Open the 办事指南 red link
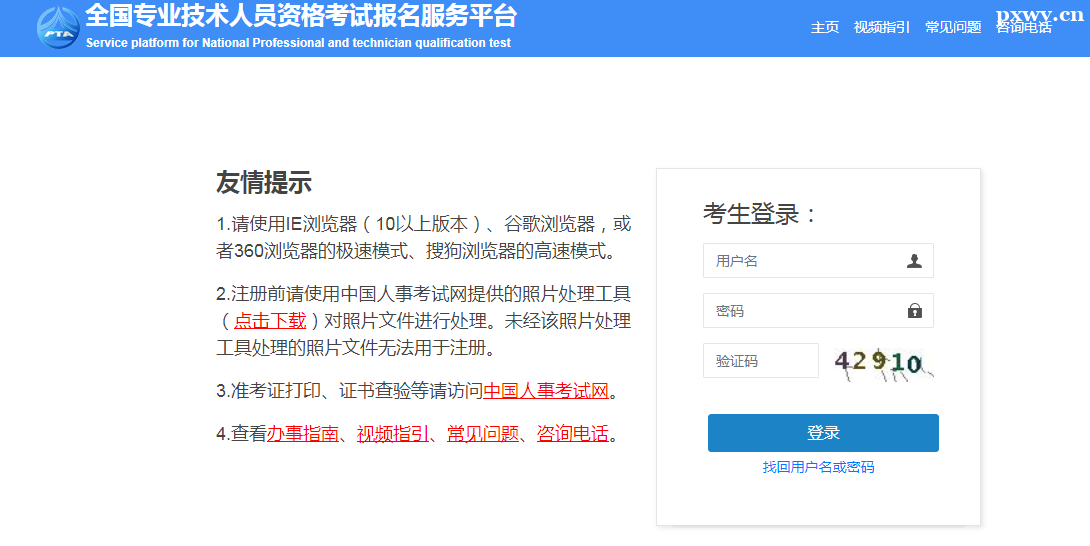 pos(303,434)
